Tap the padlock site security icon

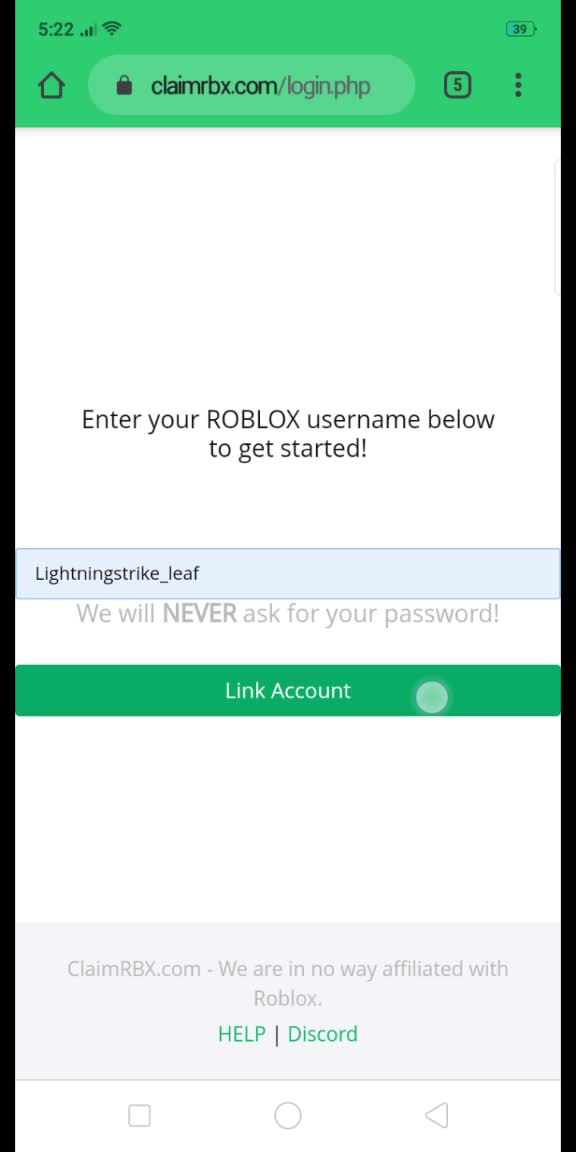point(124,86)
